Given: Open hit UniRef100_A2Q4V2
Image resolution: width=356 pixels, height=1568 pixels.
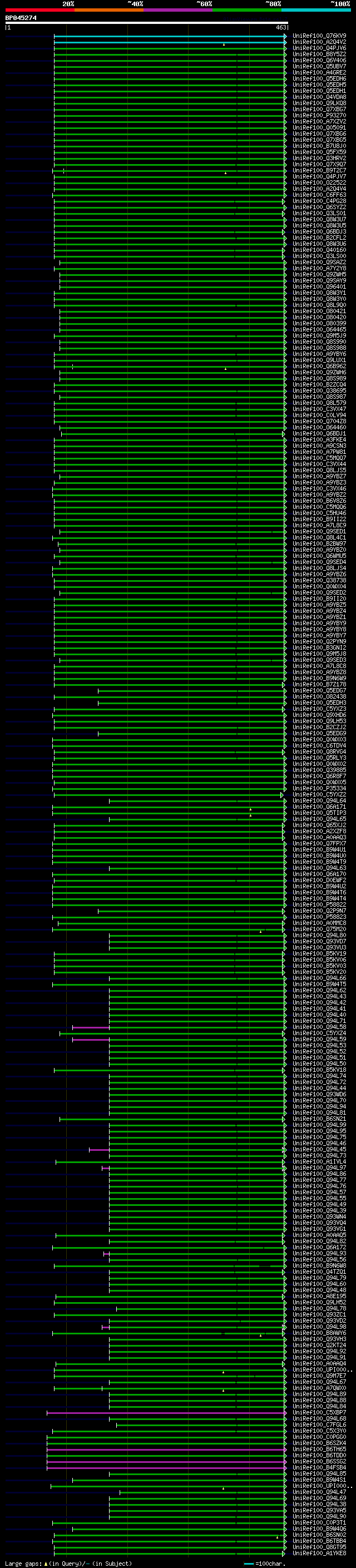Looking at the screenshot, I should [319, 42].
